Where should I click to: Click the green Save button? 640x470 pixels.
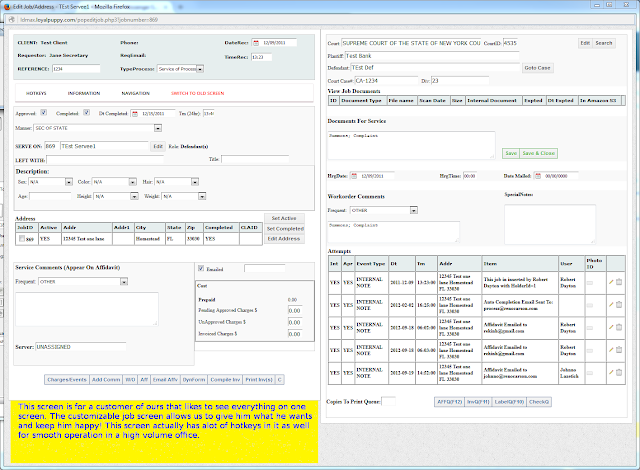coord(511,153)
